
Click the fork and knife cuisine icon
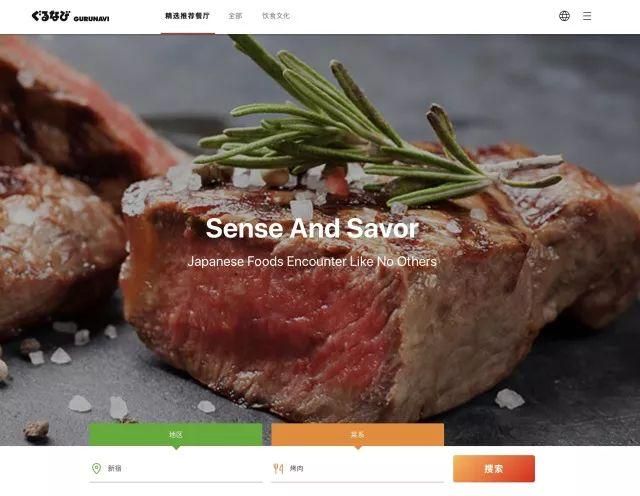[x=278, y=469]
